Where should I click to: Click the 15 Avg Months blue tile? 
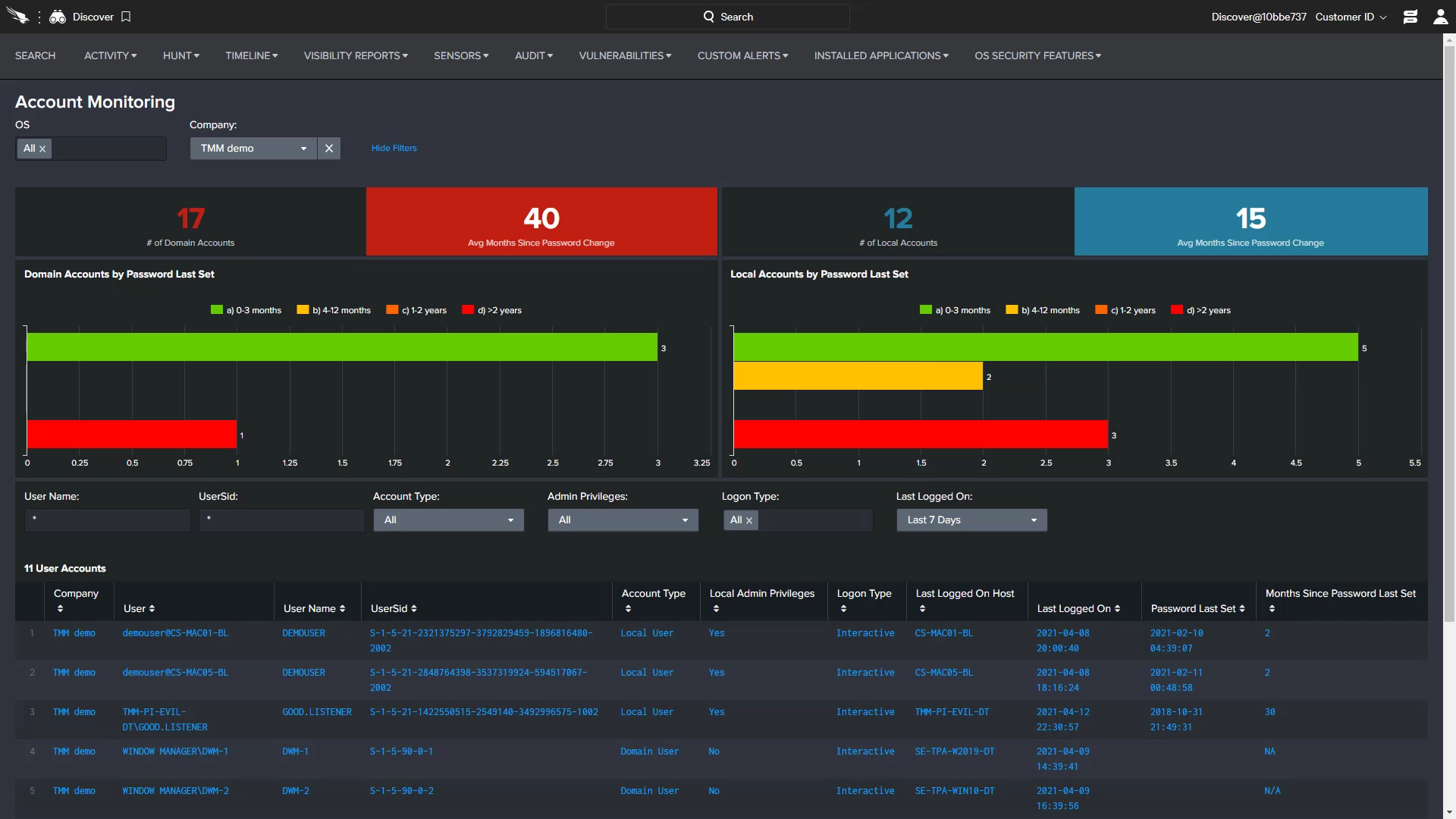coord(1250,221)
